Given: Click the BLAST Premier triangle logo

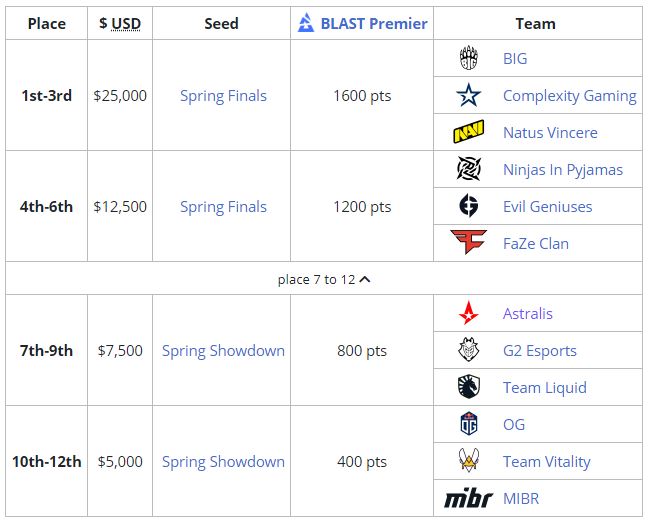Looking at the screenshot, I should click(306, 23).
